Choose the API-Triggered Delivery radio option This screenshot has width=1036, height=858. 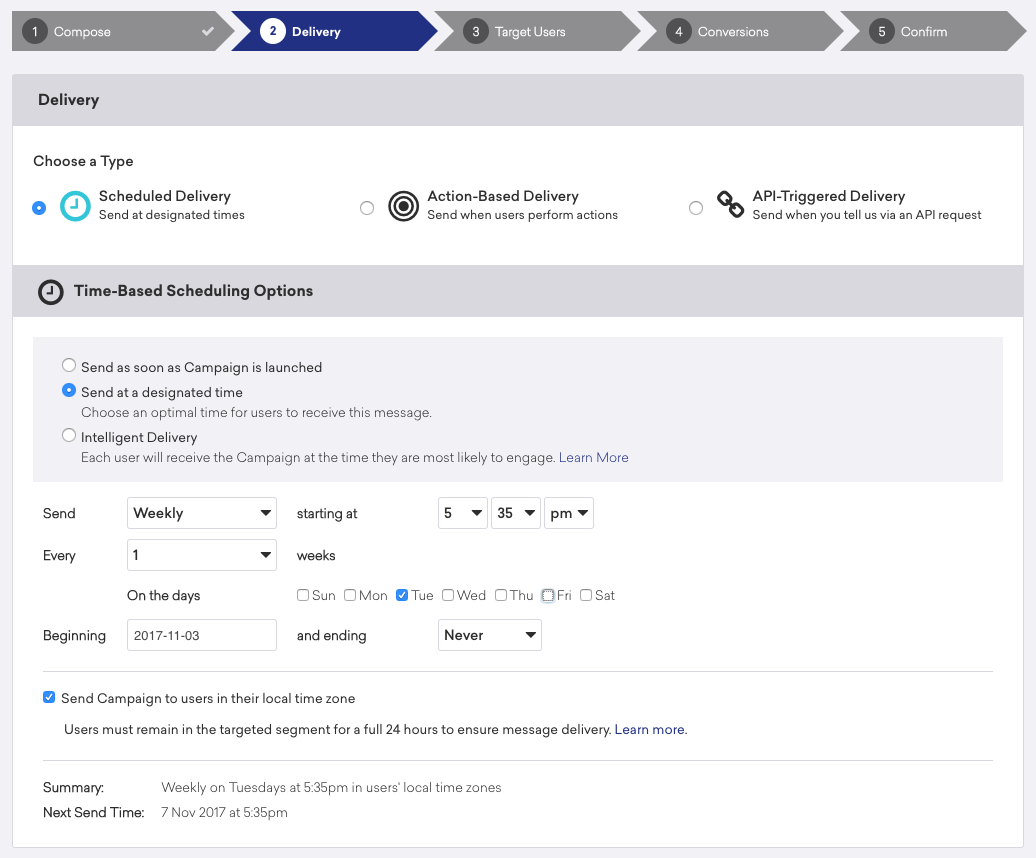click(696, 208)
